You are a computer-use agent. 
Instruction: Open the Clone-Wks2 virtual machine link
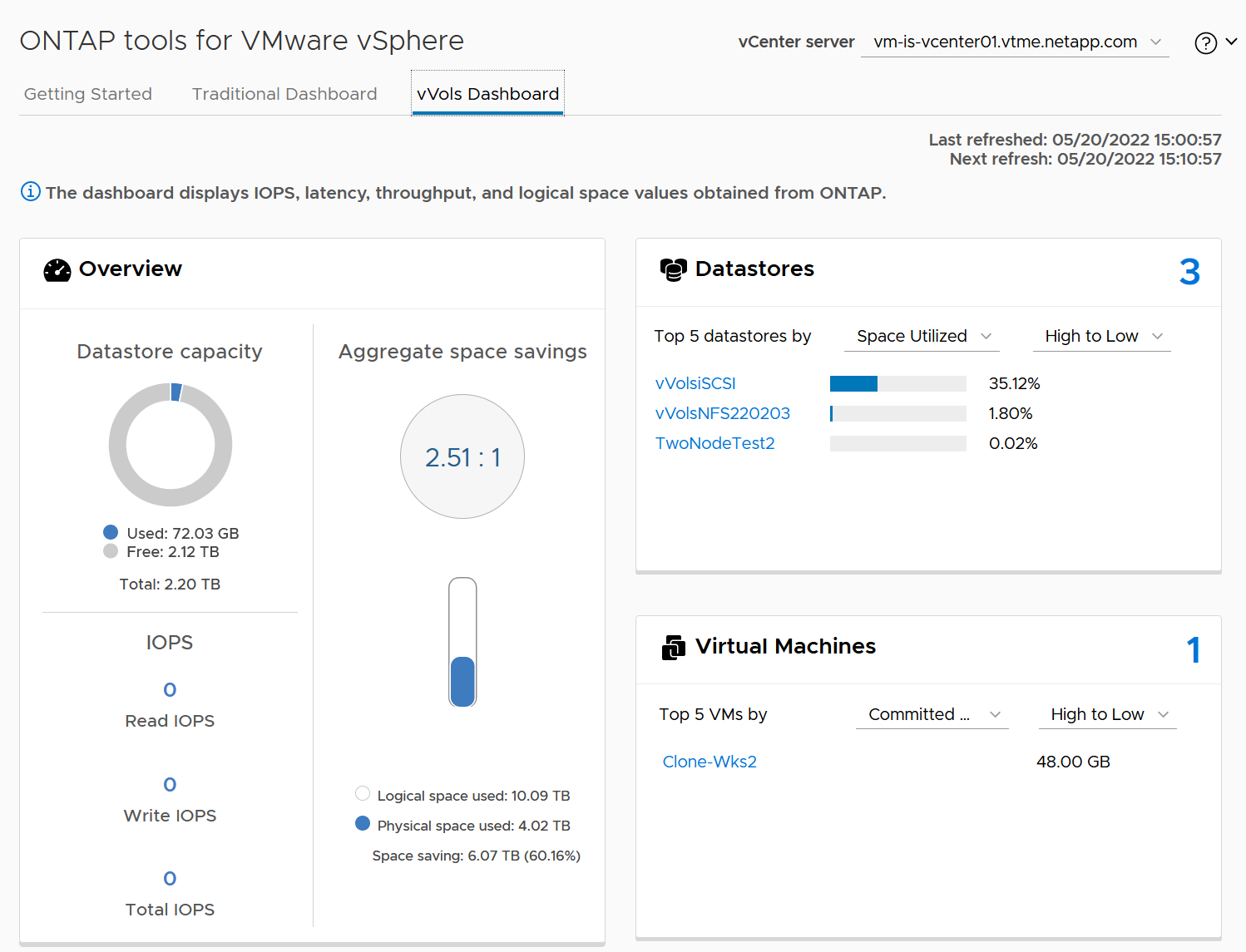pos(710,762)
